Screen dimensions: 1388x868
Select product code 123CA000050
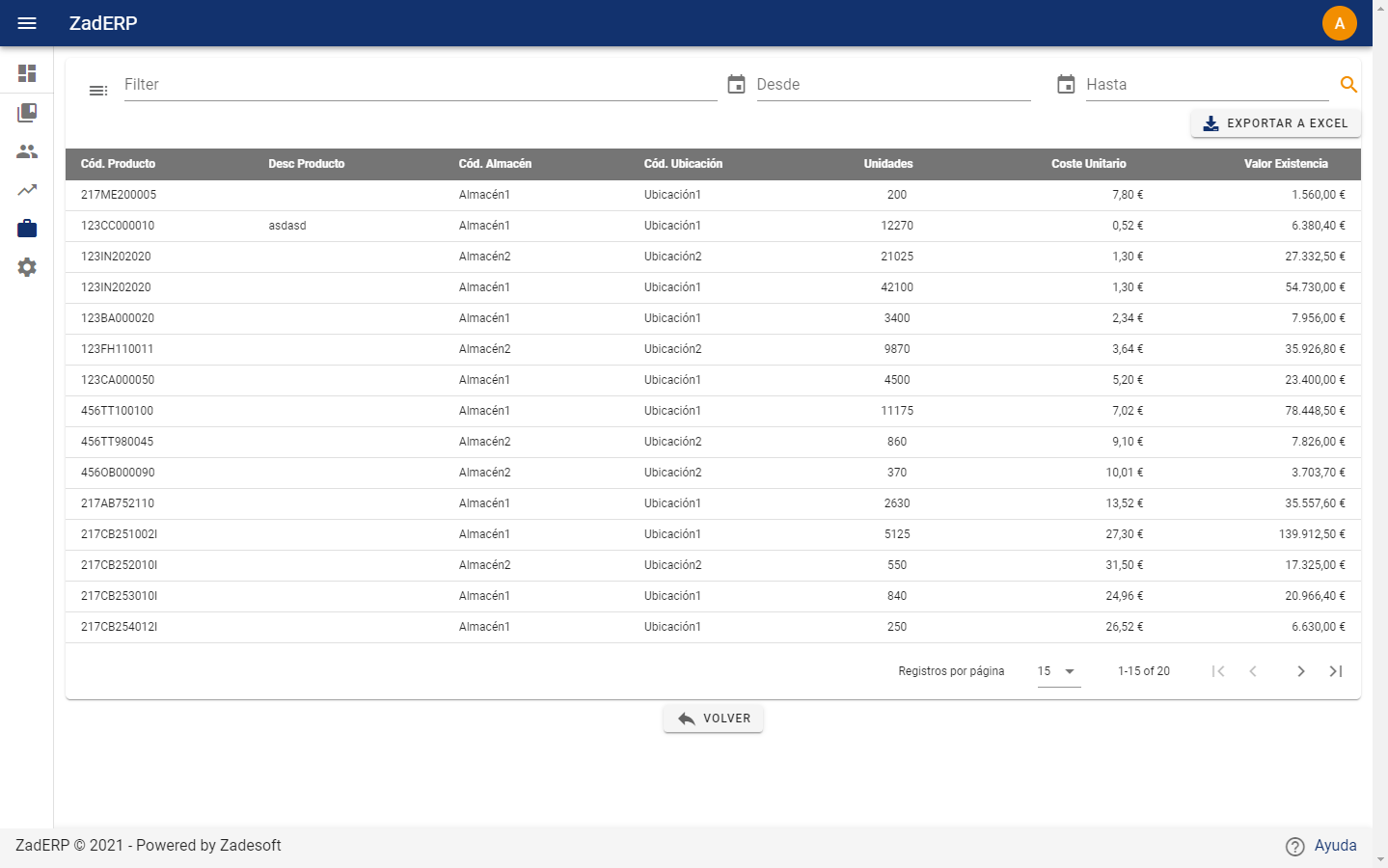[118, 380]
